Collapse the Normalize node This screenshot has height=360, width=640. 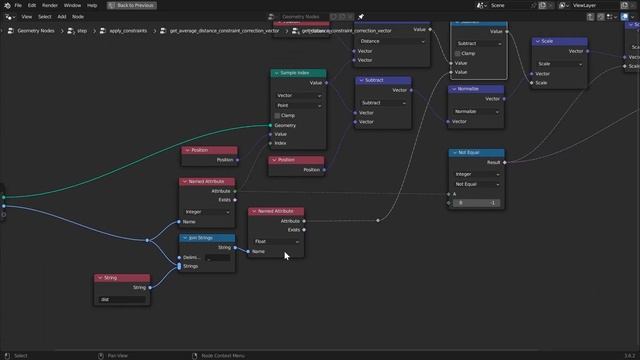point(454,89)
